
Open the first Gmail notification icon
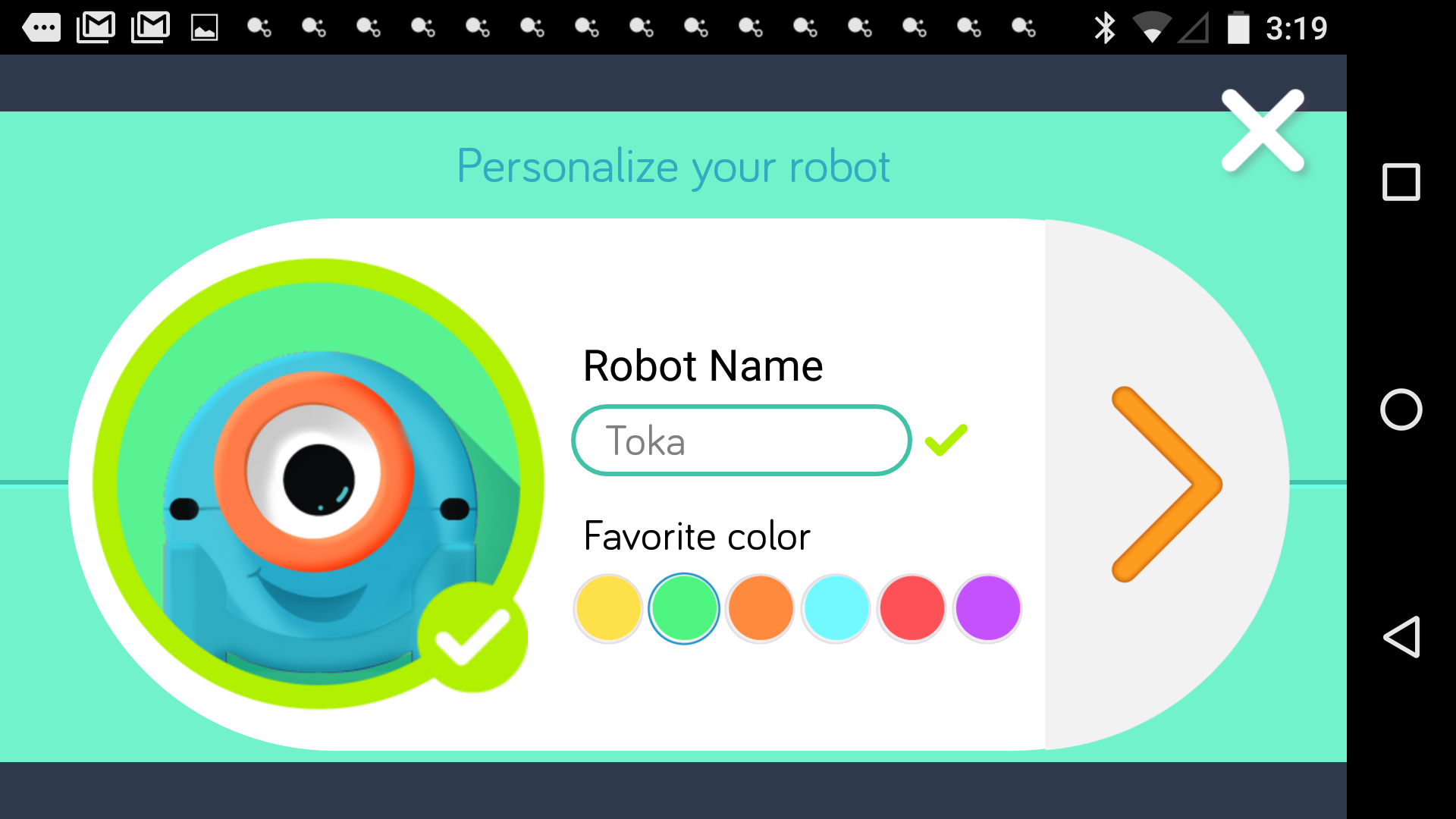coord(96,28)
